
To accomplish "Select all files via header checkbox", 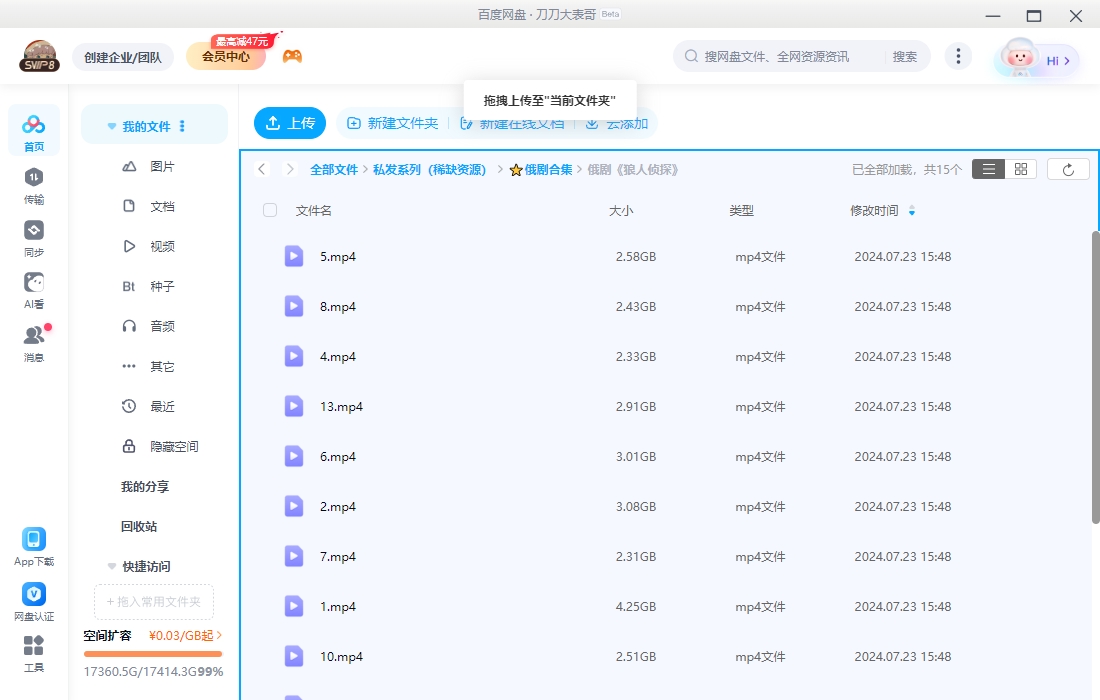I will click(268, 210).
